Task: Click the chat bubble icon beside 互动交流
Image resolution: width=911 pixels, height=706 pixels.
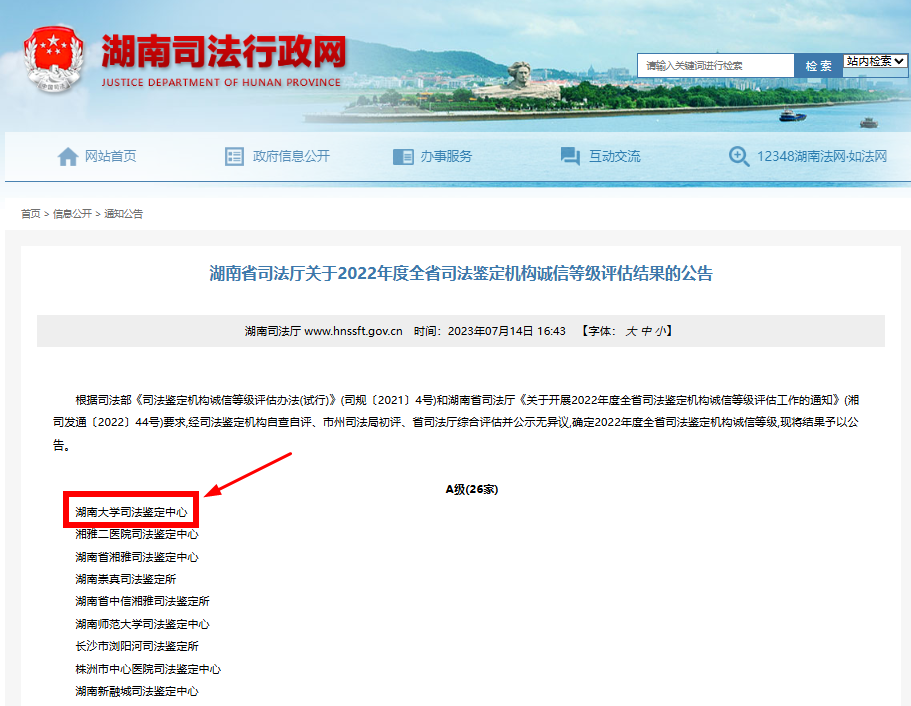Action: click(570, 156)
